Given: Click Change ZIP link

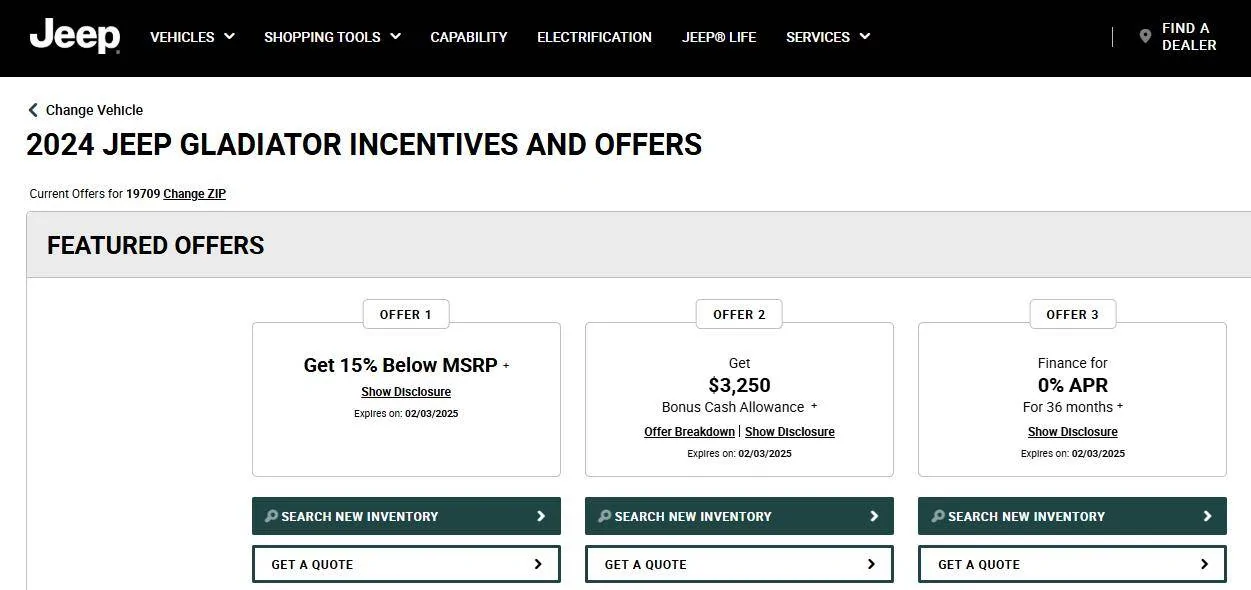Looking at the screenshot, I should click(x=195, y=194).
